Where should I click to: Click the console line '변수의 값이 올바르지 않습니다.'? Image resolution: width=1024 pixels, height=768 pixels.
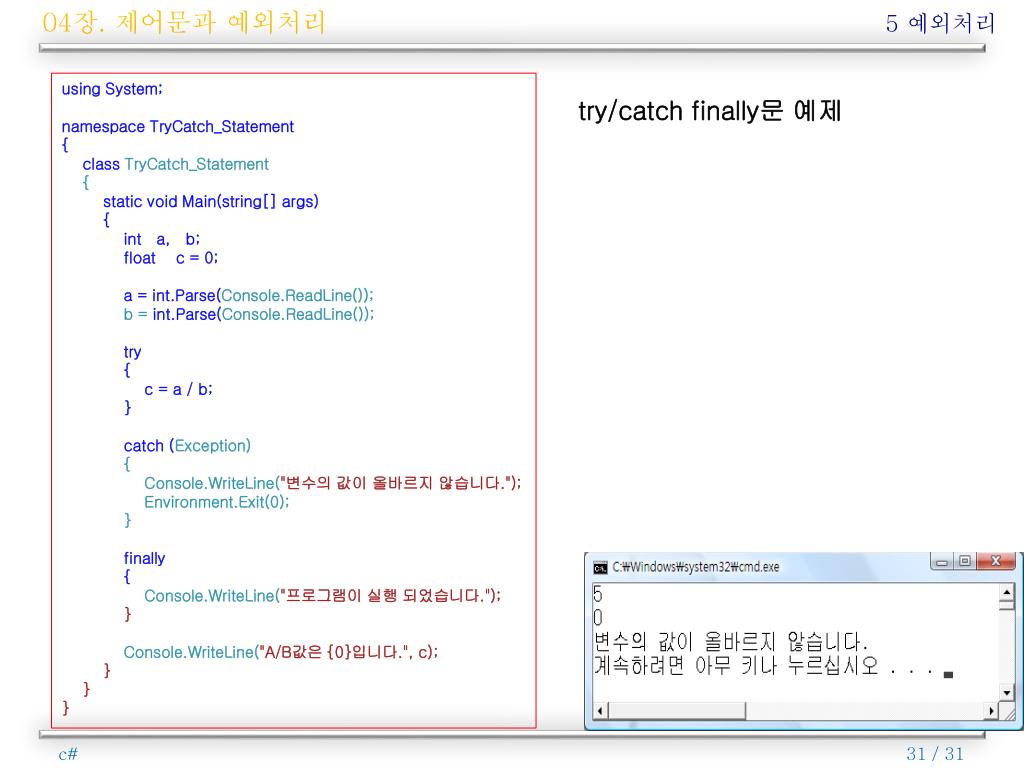[x=730, y=641]
